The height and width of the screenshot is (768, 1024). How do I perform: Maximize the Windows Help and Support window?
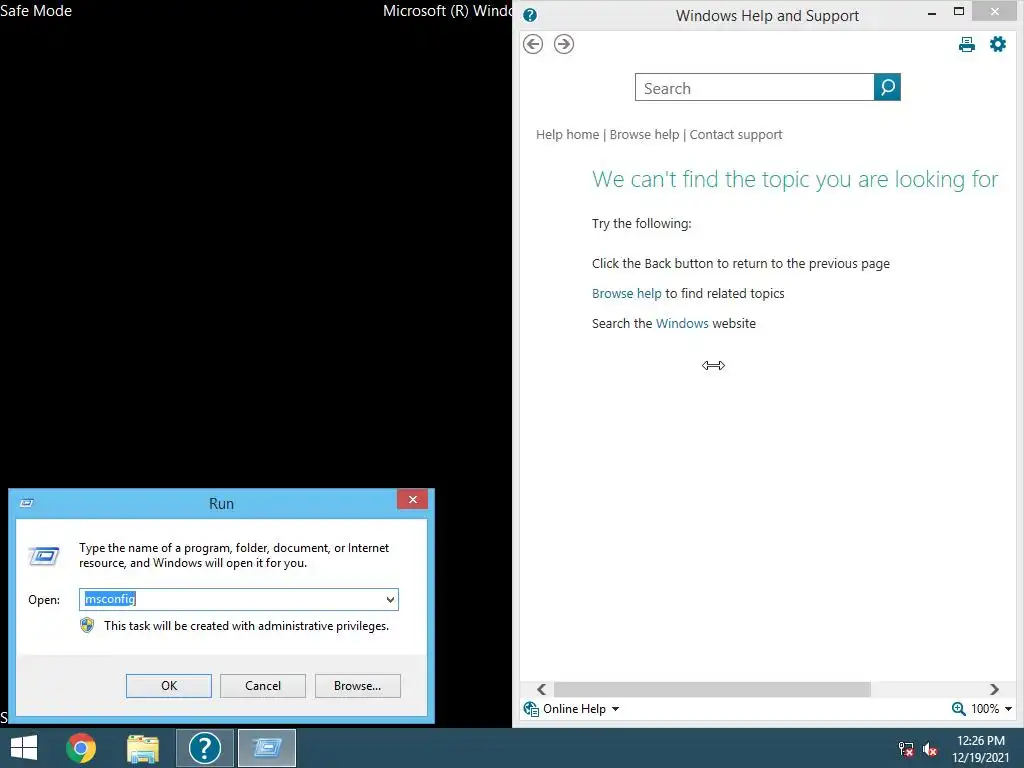959,11
